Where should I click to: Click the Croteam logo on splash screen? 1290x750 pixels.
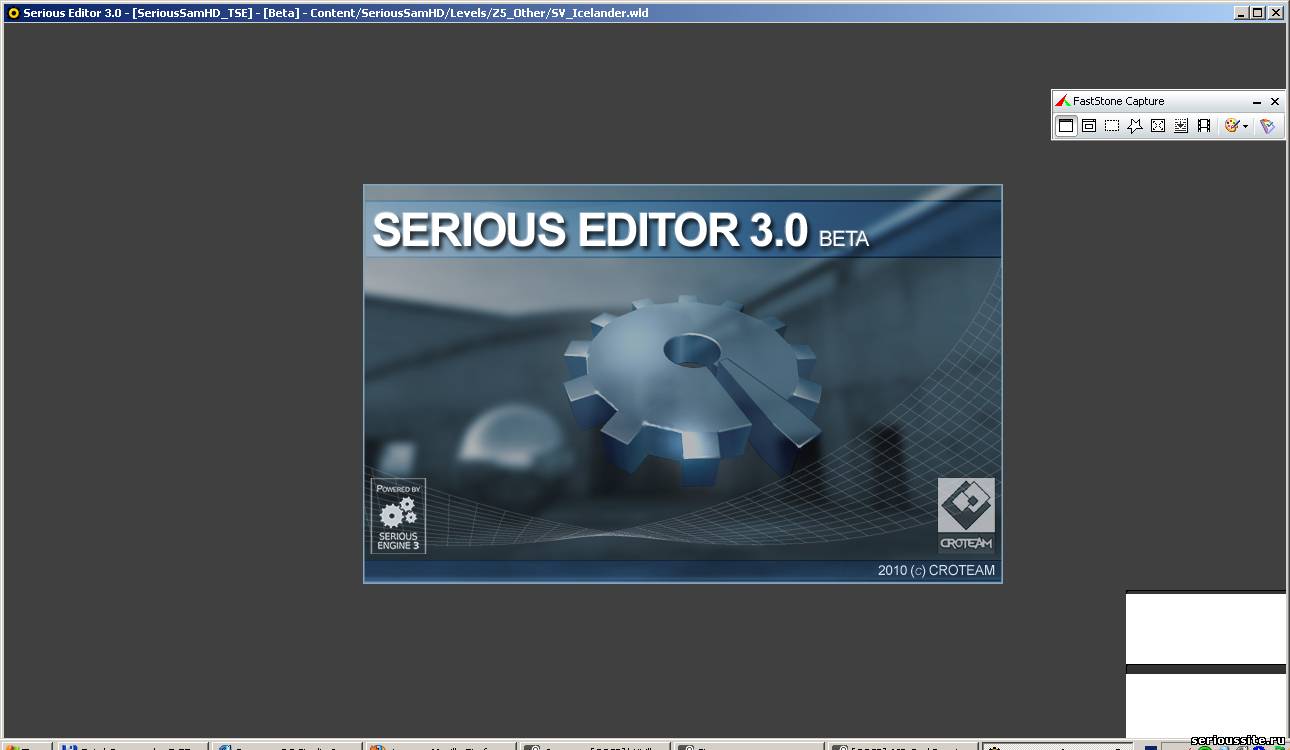pos(966,514)
